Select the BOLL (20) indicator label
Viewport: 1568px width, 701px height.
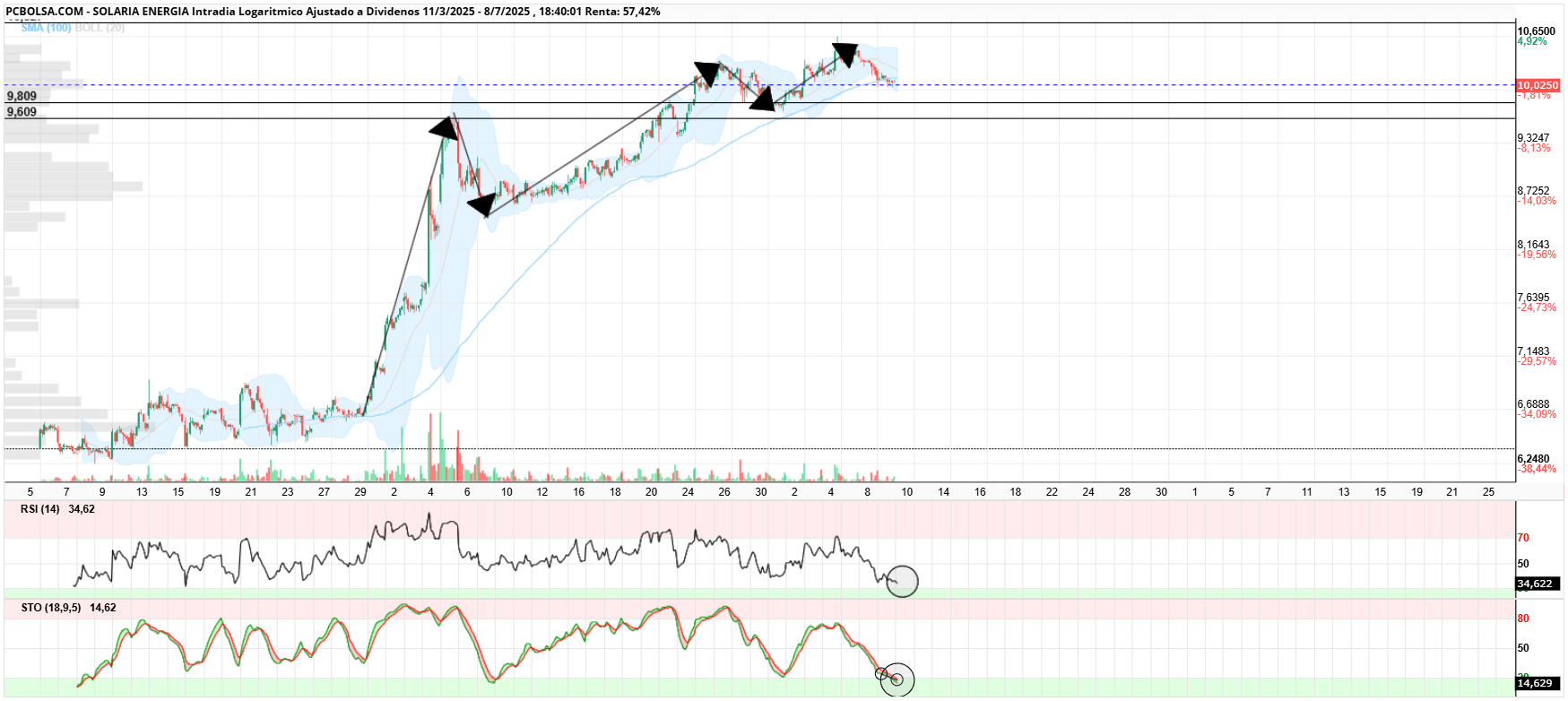point(100,28)
